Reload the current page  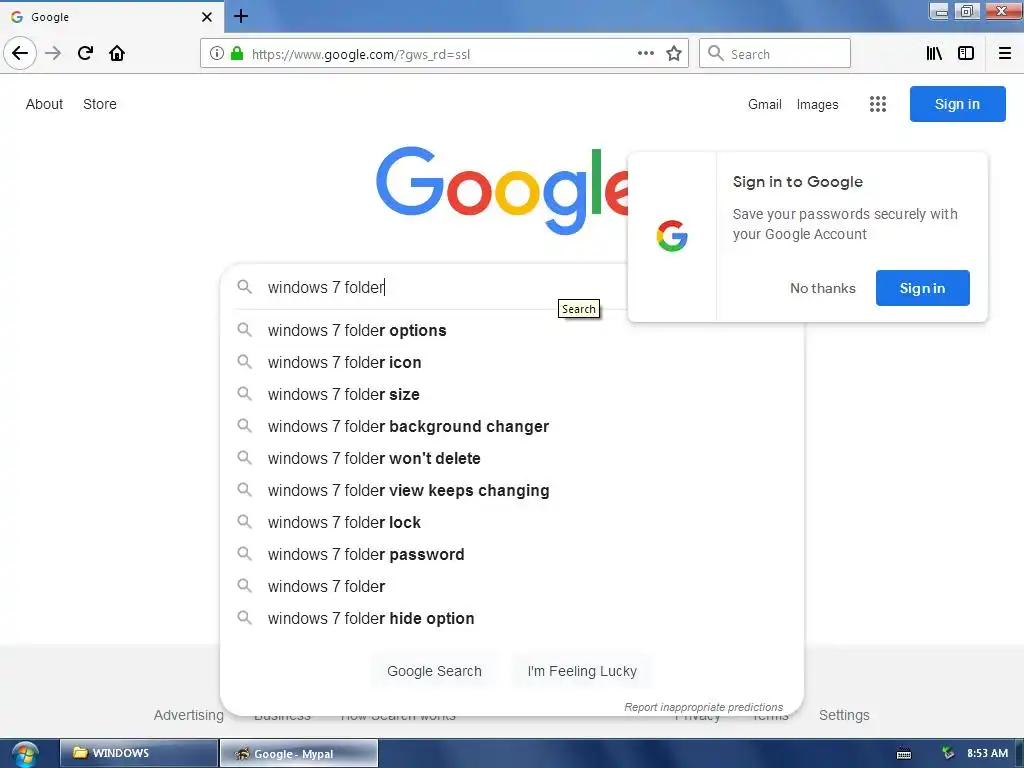pos(85,53)
